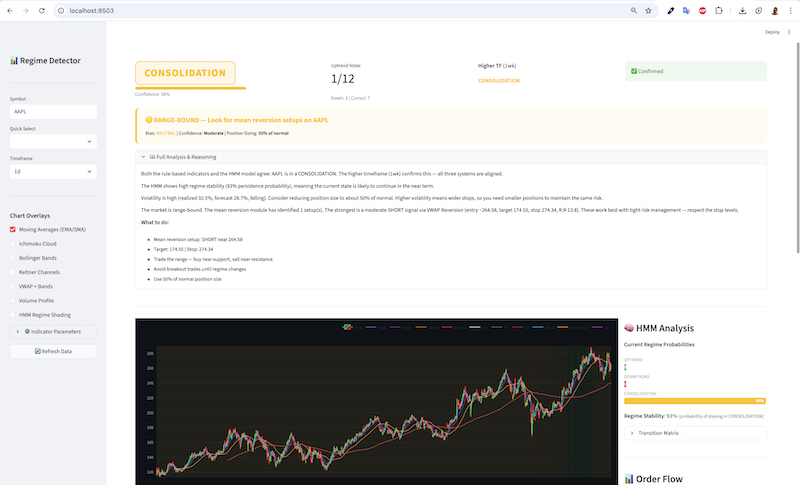The height and width of the screenshot is (485, 800).
Task: Click the Refresh Data button
Action: click(53, 351)
